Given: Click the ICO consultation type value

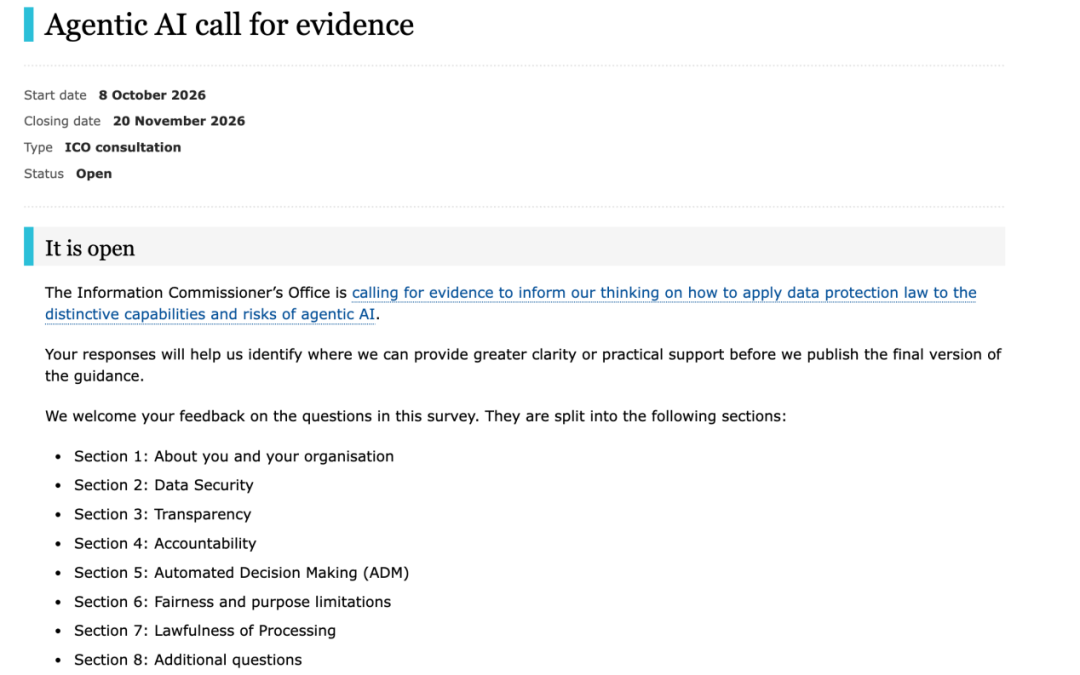Looking at the screenshot, I should pos(123,147).
